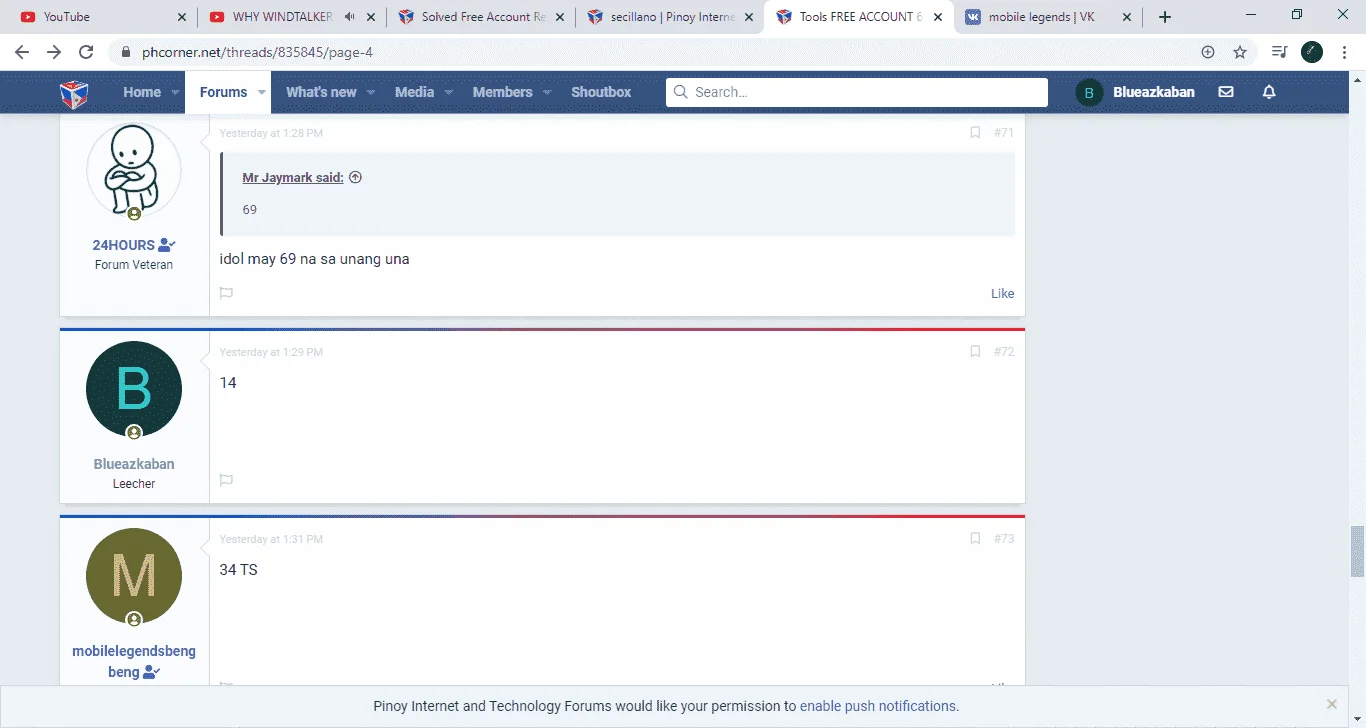The width and height of the screenshot is (1366, 728).
Task: Dismiss the push notification banner
Action: (1331, 705)
